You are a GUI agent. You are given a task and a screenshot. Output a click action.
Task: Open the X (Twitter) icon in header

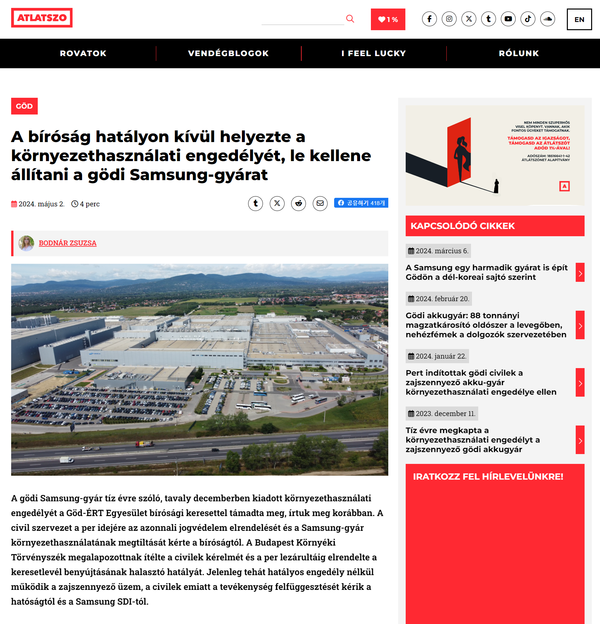tap(469, 19)
